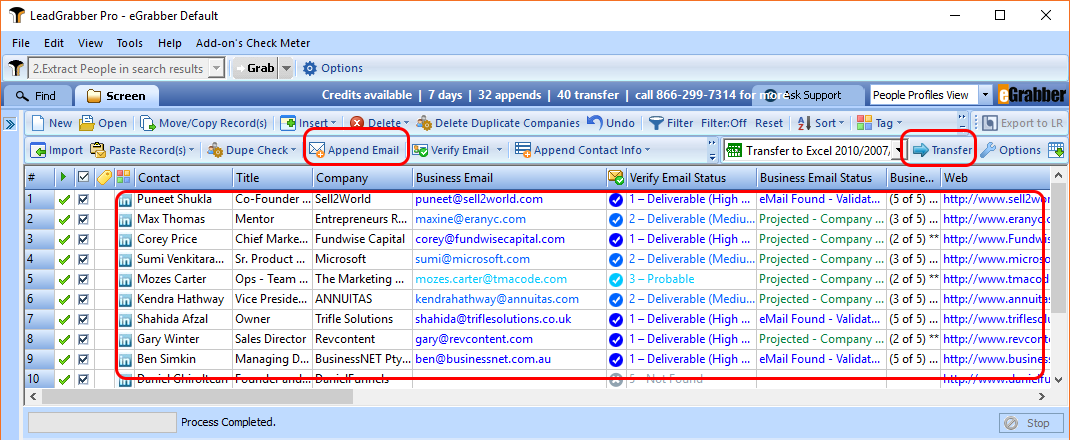1070x440 pixels.
Task: Open puneet@sell2world.com email link
Action: [x=479, y=199]
